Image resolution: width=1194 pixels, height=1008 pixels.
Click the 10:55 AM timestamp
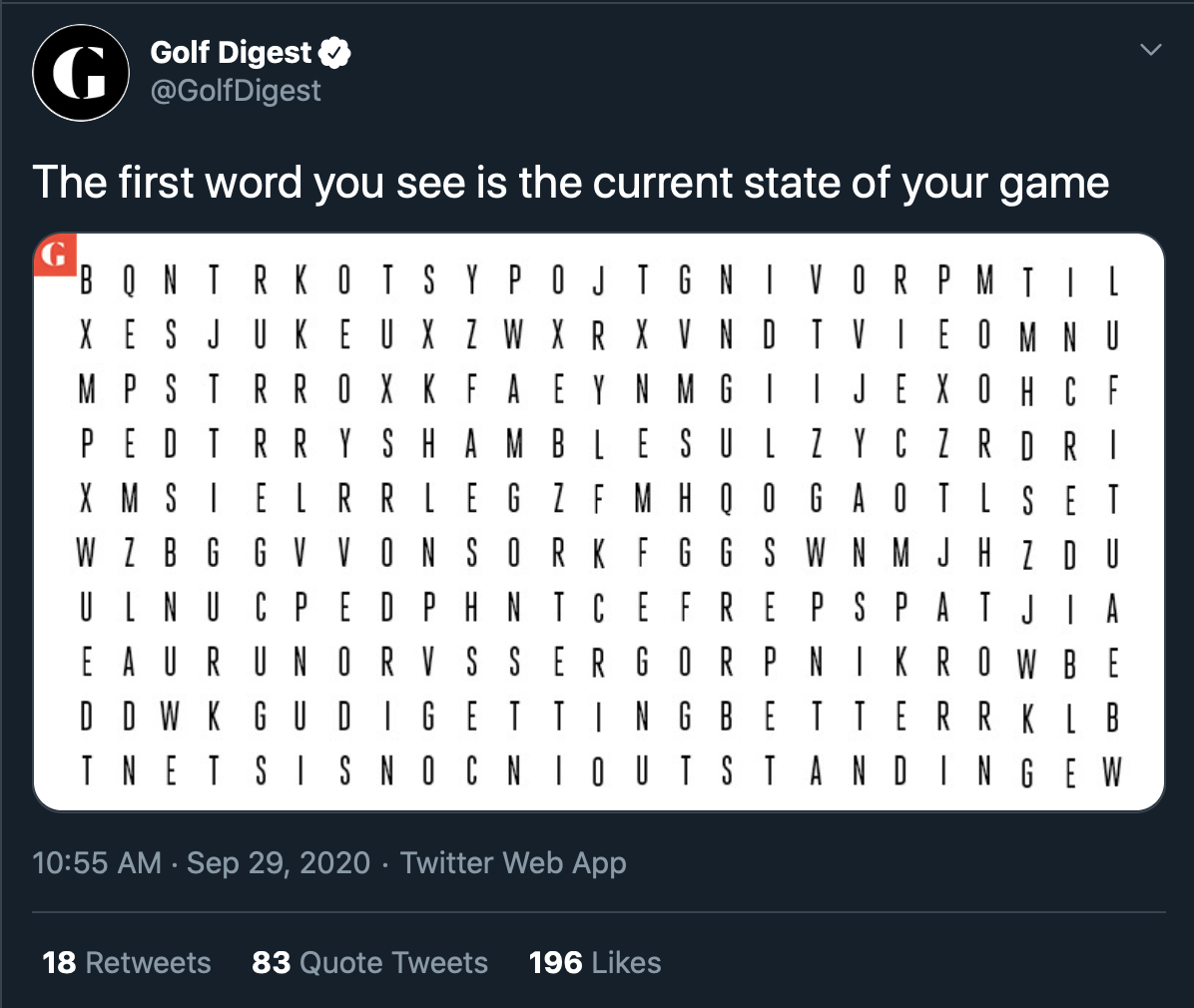[x=97, y=862]
